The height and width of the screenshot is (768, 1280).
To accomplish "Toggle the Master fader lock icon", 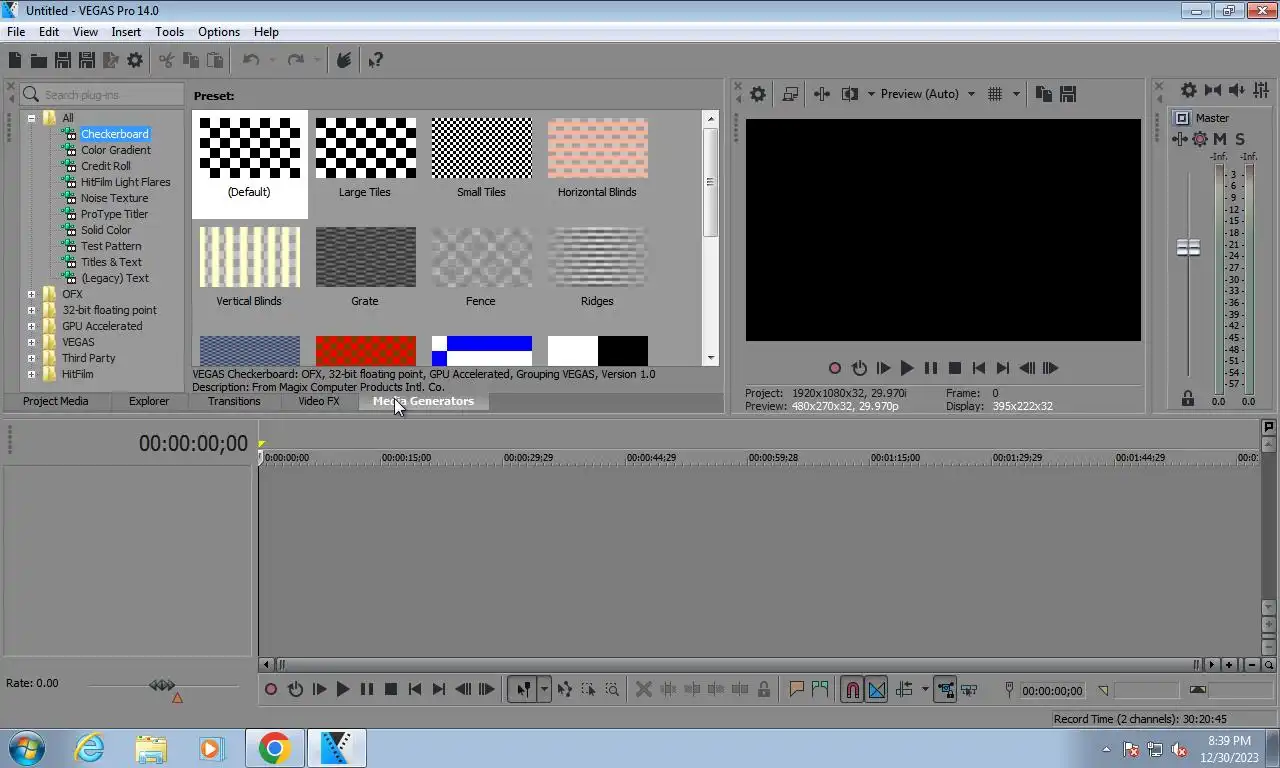I will click(1188, 398).
